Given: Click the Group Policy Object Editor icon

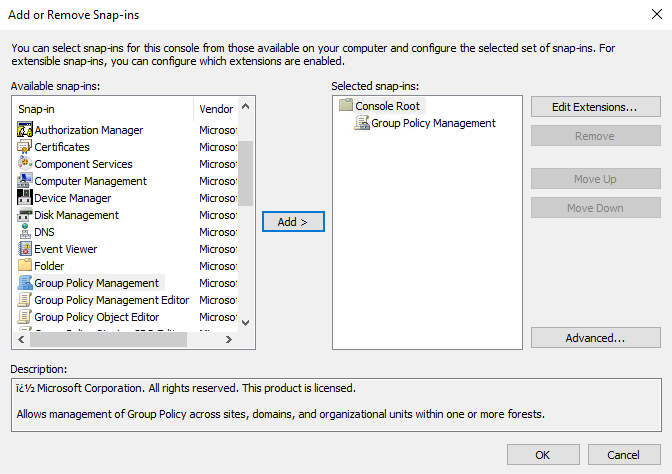Looking at the screenshot, I should (x=25, y=317).
